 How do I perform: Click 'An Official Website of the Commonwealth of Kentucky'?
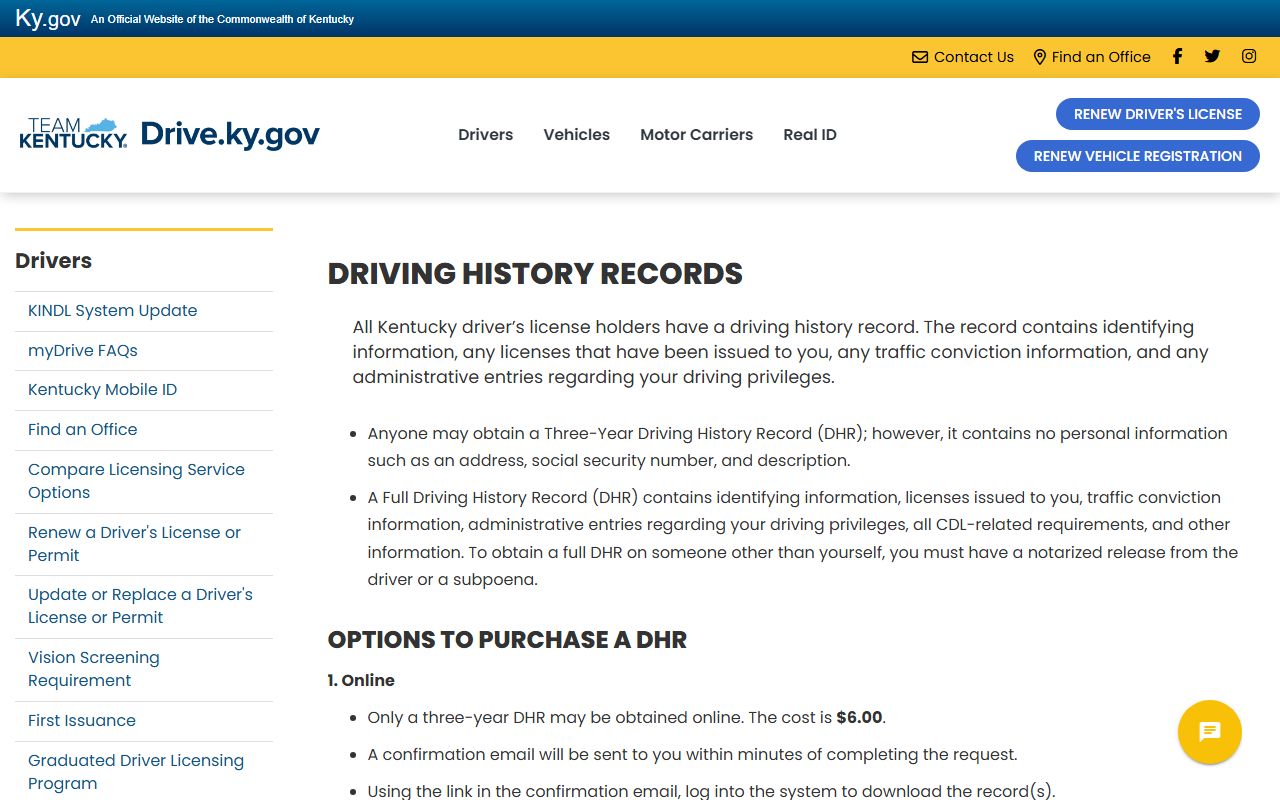tap(222, 19)
